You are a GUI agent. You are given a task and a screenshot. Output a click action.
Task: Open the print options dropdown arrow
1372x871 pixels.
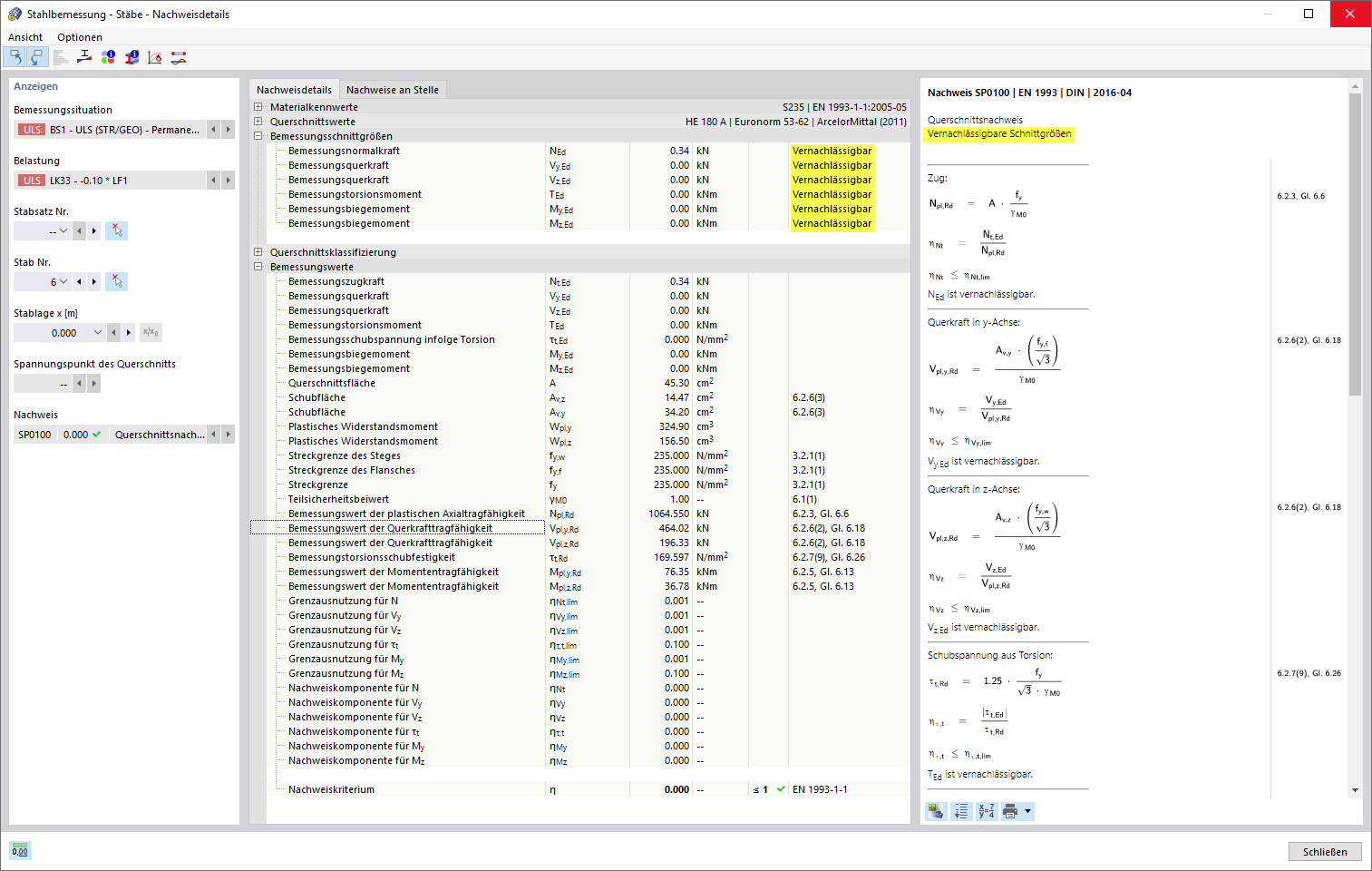click(x=1027, y=811)
